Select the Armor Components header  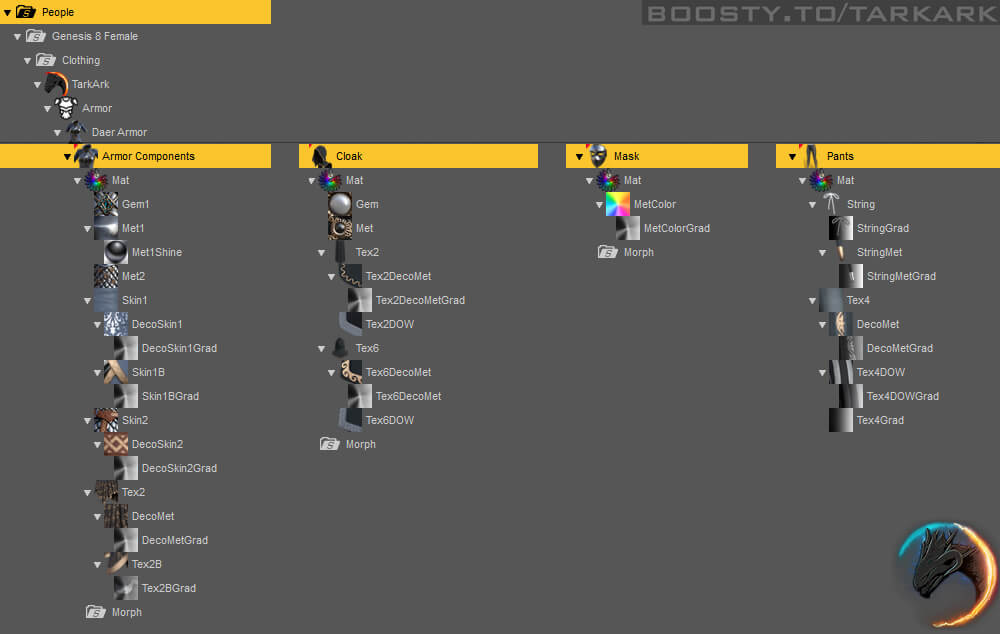[x=148, y=156]
